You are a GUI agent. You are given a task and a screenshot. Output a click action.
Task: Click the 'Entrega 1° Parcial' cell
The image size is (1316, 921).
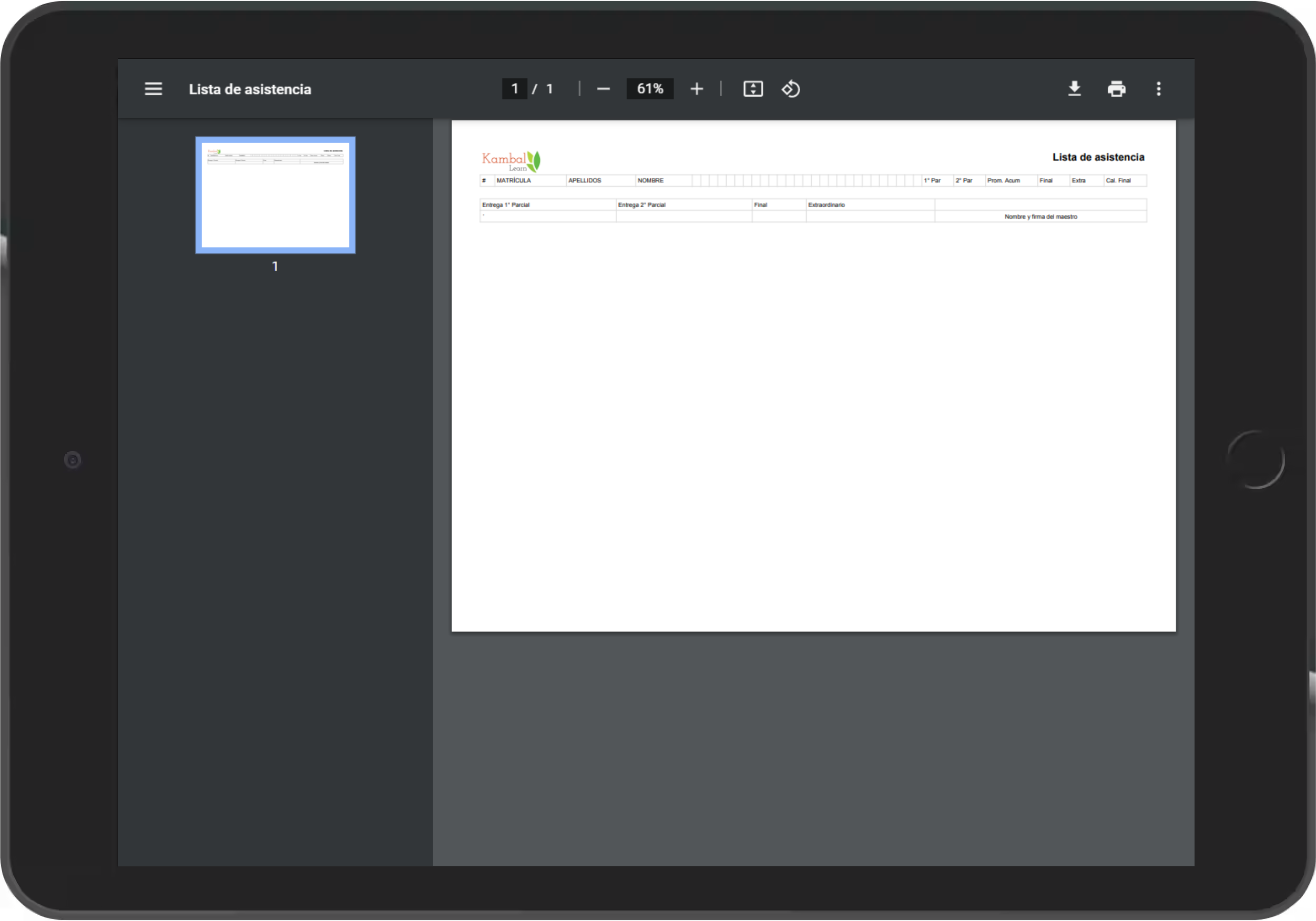click(547, 204)
